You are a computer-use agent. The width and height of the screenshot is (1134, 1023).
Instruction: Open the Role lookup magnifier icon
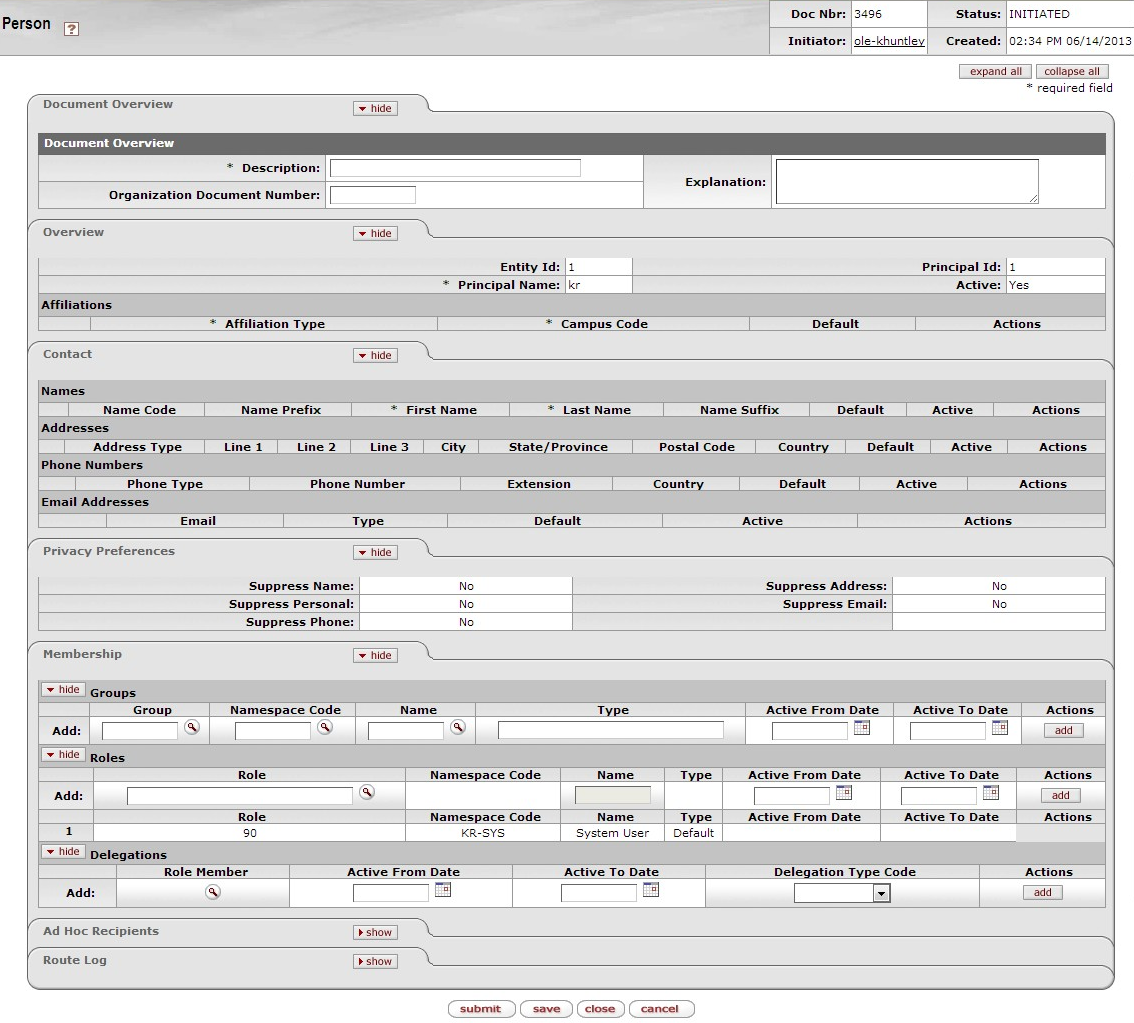pyautogui.click(x=367, y=792)
